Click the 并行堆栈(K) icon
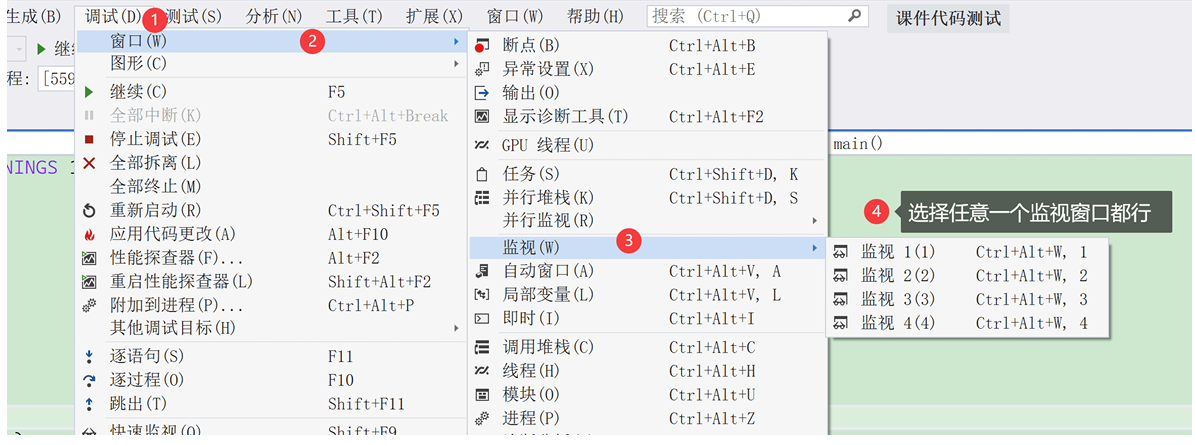Viewport: 1195px width, 445px height. tap(481, 198)
